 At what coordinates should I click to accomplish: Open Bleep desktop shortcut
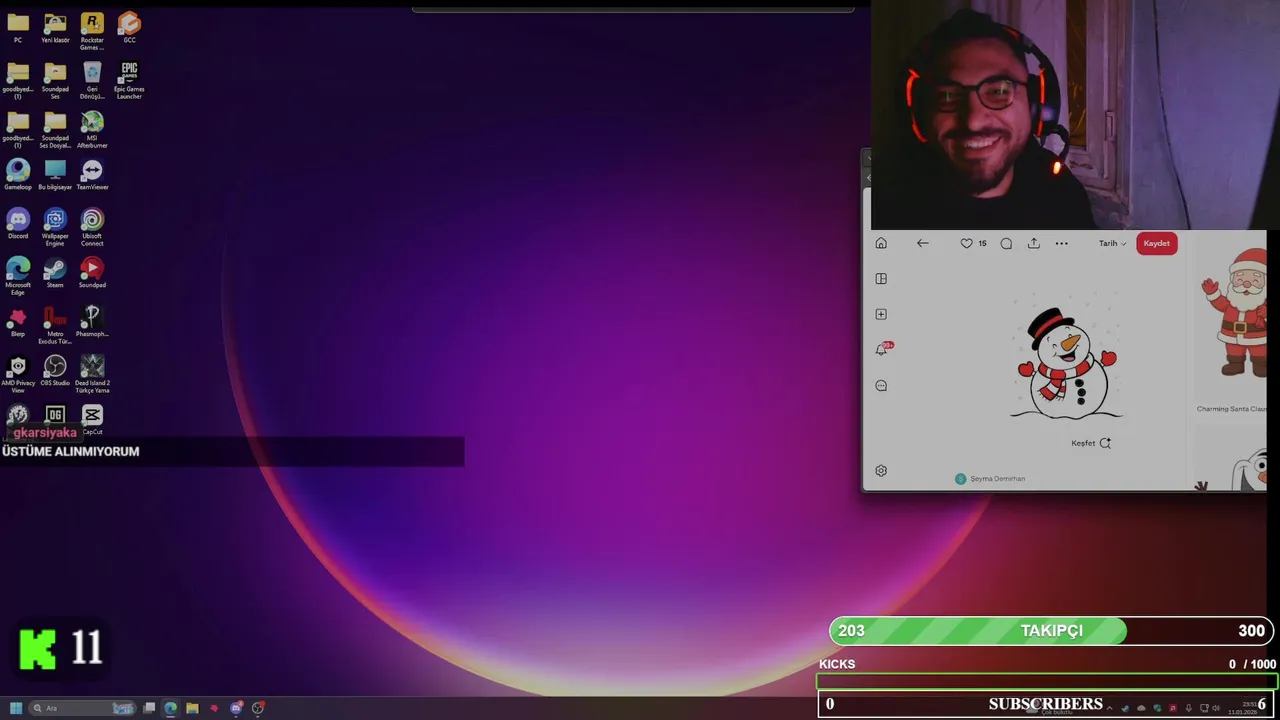pos(18,321)
